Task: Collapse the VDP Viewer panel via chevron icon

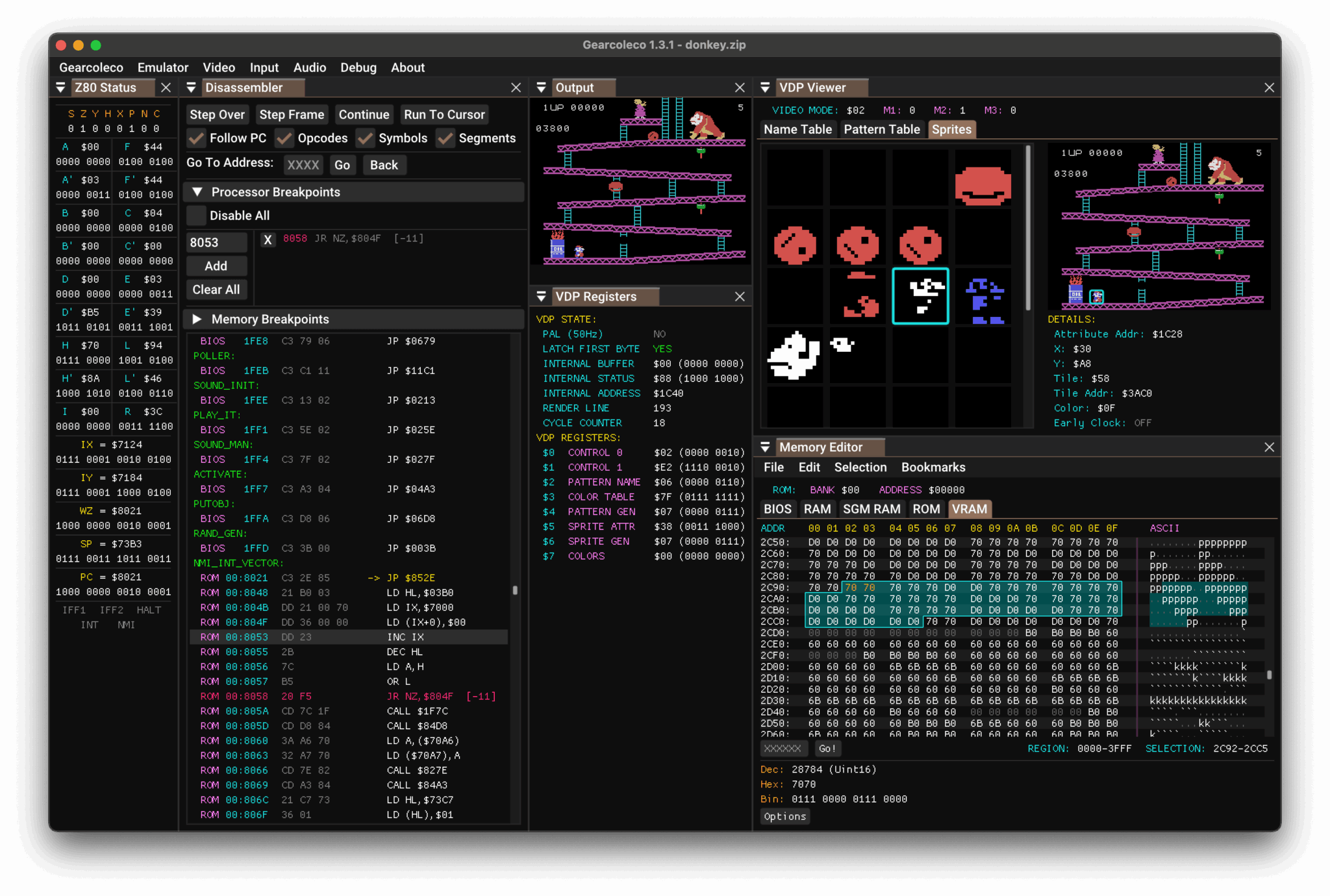Action: pos(766,87)
